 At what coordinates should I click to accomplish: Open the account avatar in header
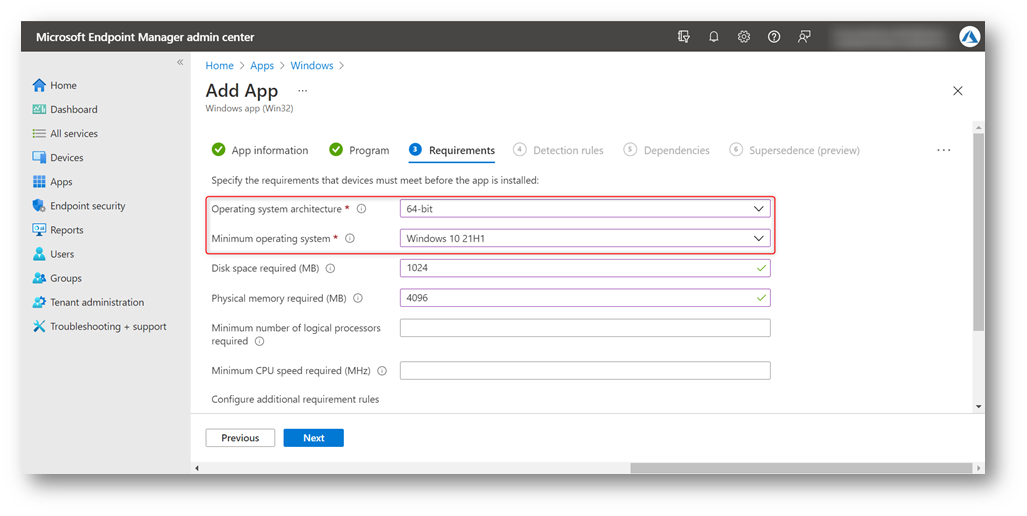point(969,37)
